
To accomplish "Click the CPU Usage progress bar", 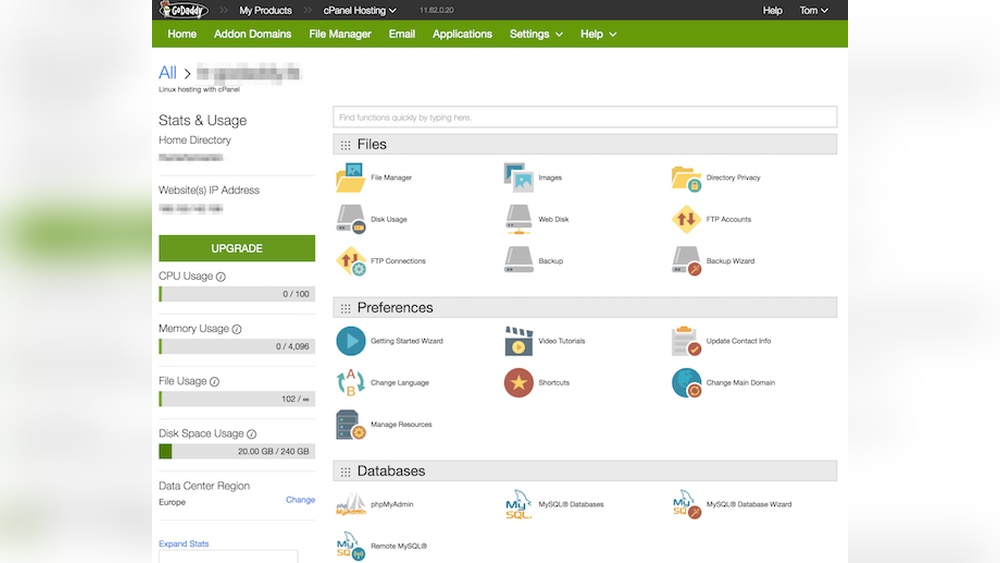I will tap(237, 294).
